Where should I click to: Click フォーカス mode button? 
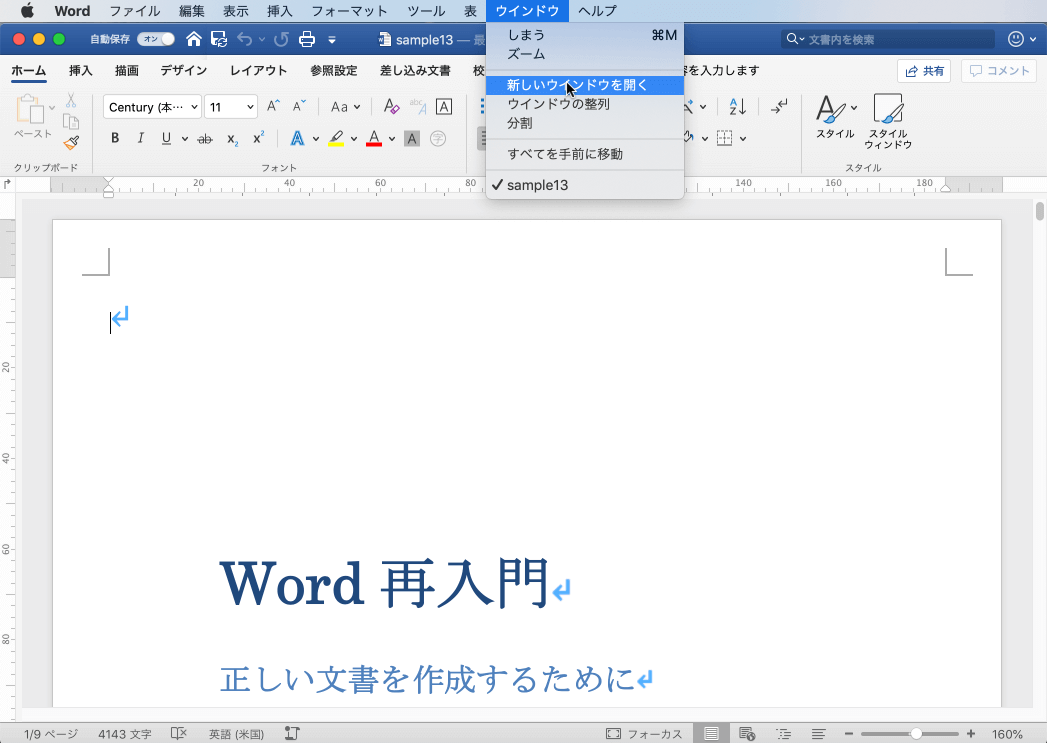[644, 734]
